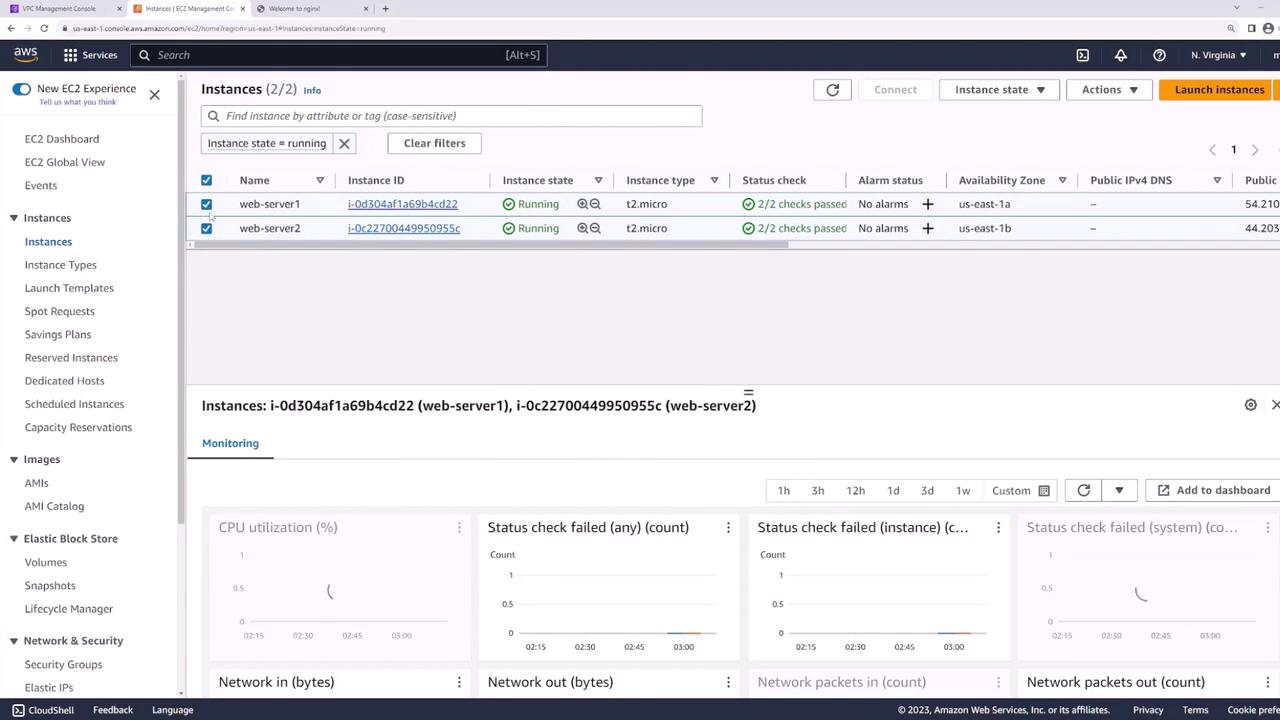Sort by Name column arrow
The height and width of the screenshot is (720, 1280).
[x=320, y=180]
